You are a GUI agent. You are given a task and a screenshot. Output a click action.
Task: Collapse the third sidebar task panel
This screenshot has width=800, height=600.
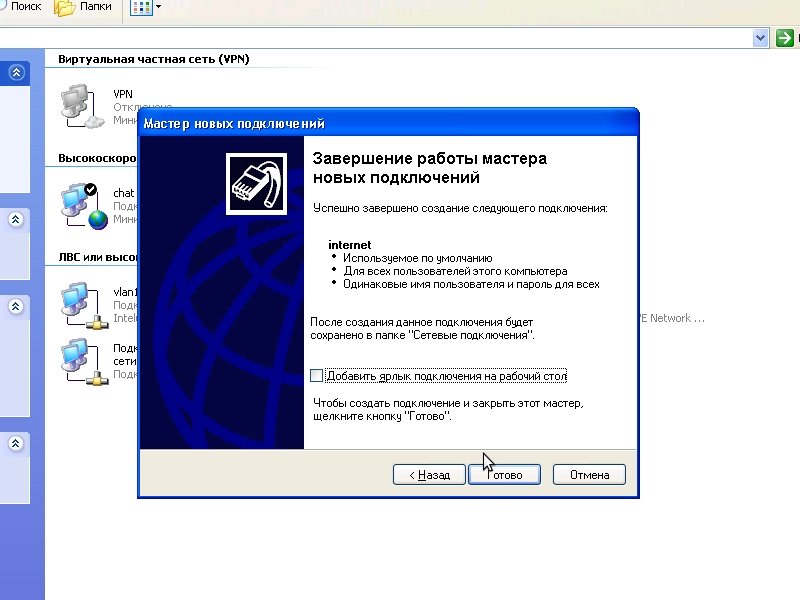[16, 306]
